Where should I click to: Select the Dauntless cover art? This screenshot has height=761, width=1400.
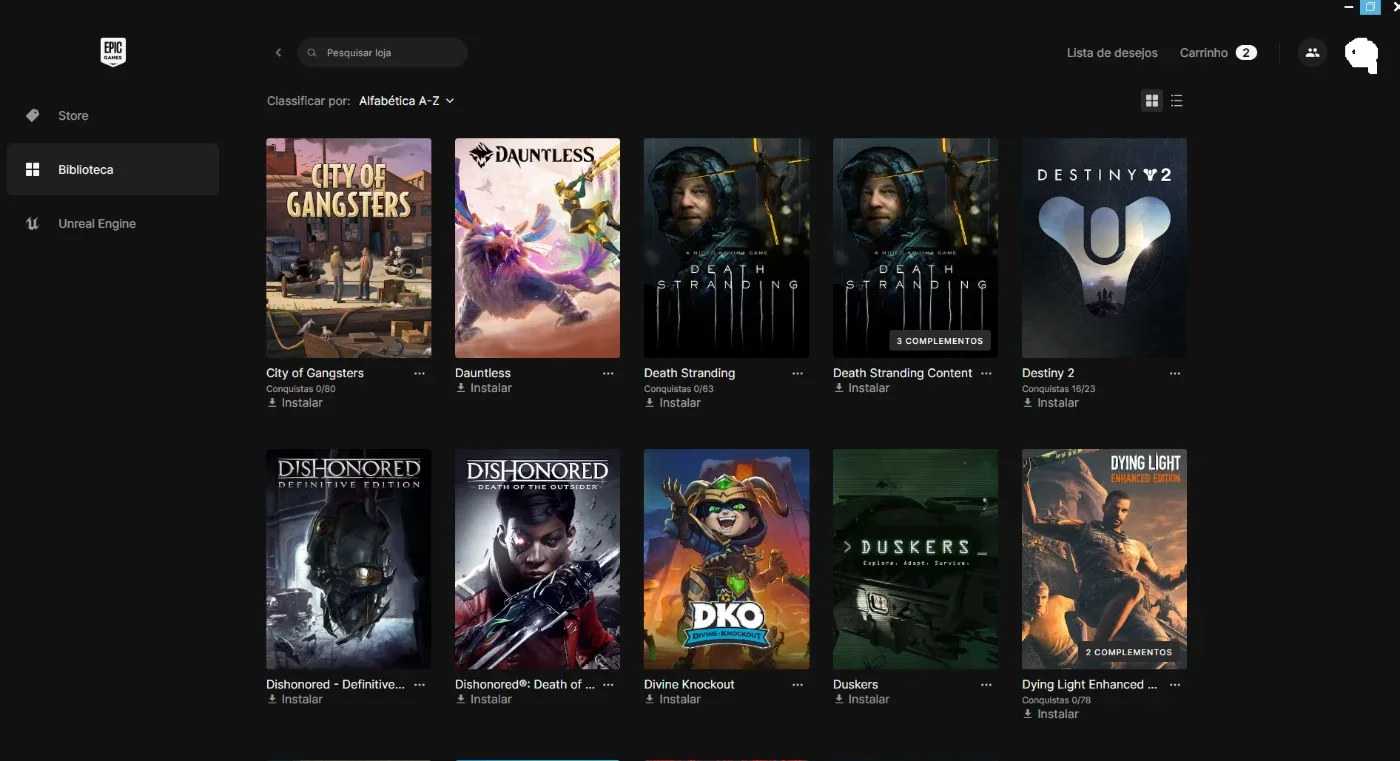[x=538, y=248]
